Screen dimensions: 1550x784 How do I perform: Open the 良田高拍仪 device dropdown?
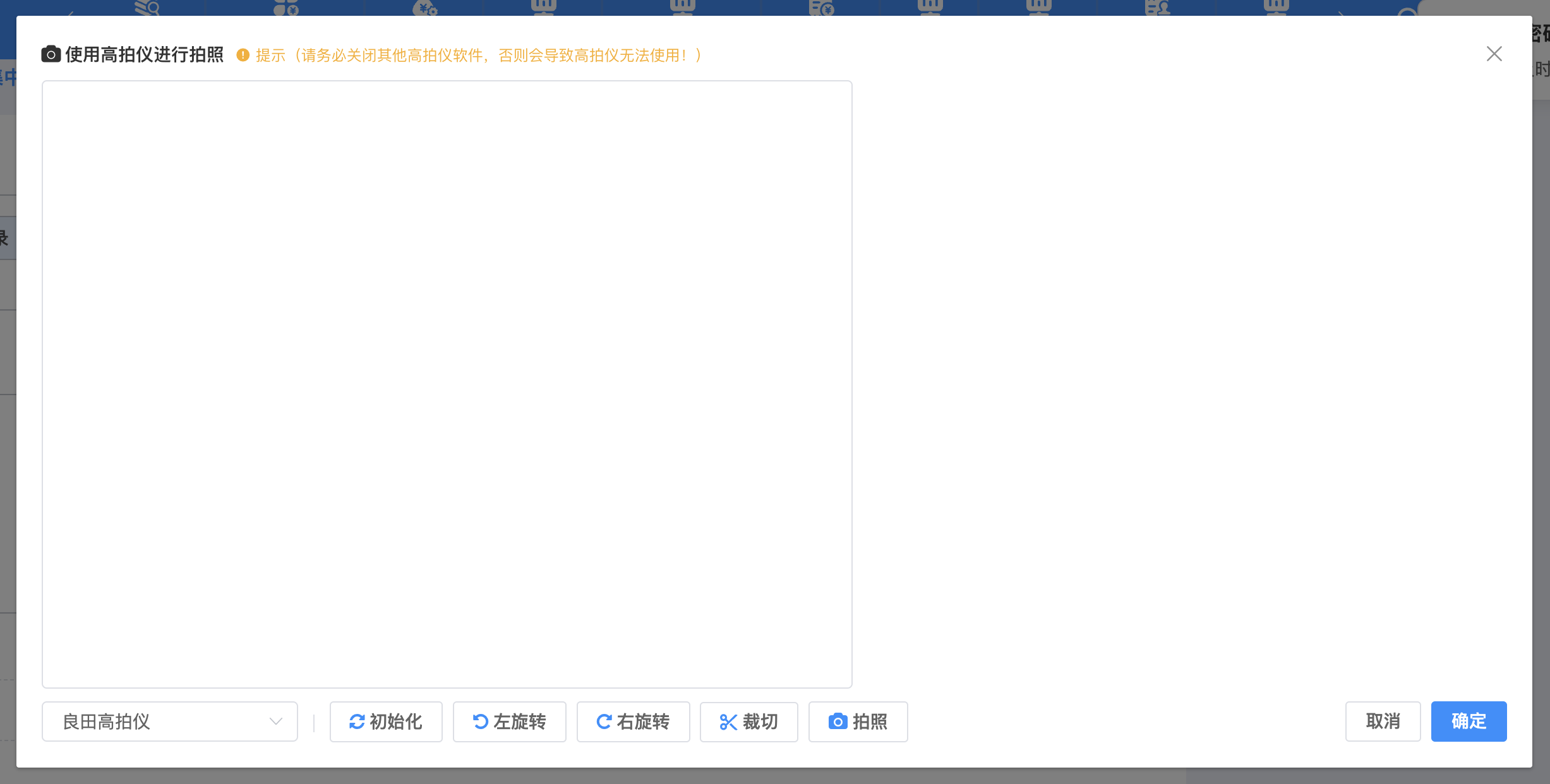pyautogui.click(x=169, y=722)
